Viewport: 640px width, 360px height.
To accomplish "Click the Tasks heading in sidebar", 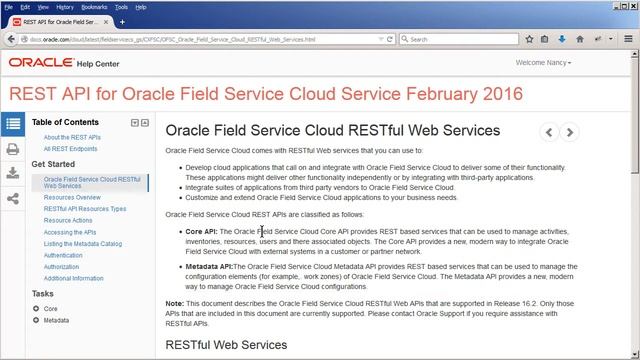I will (42, 293).
